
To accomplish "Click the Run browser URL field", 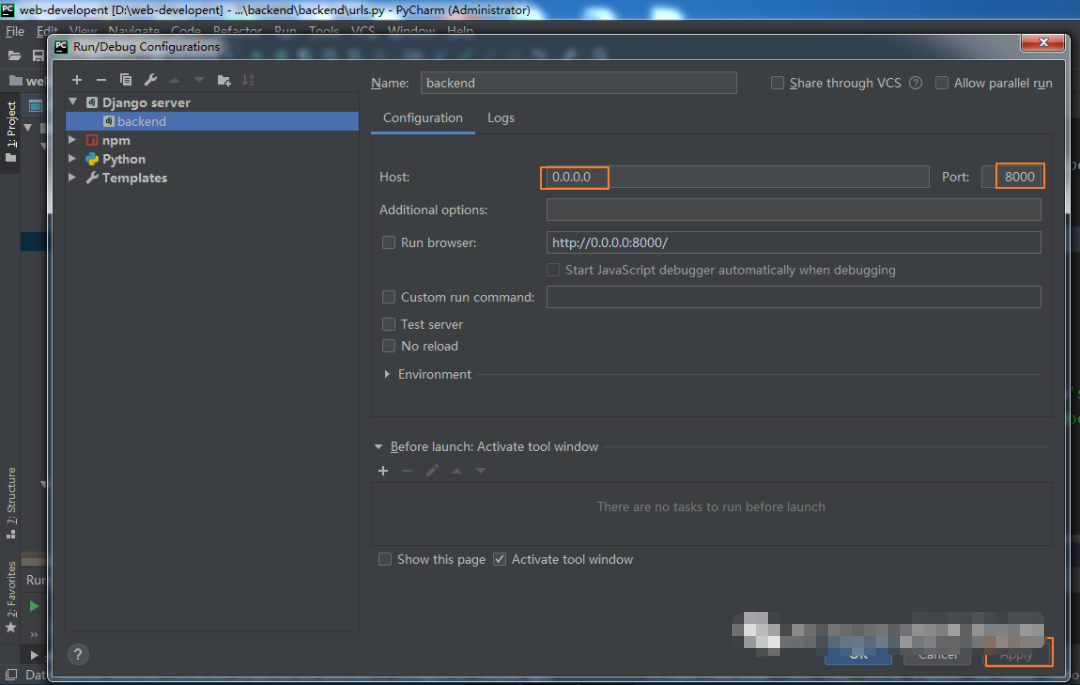I will (793, 242).
